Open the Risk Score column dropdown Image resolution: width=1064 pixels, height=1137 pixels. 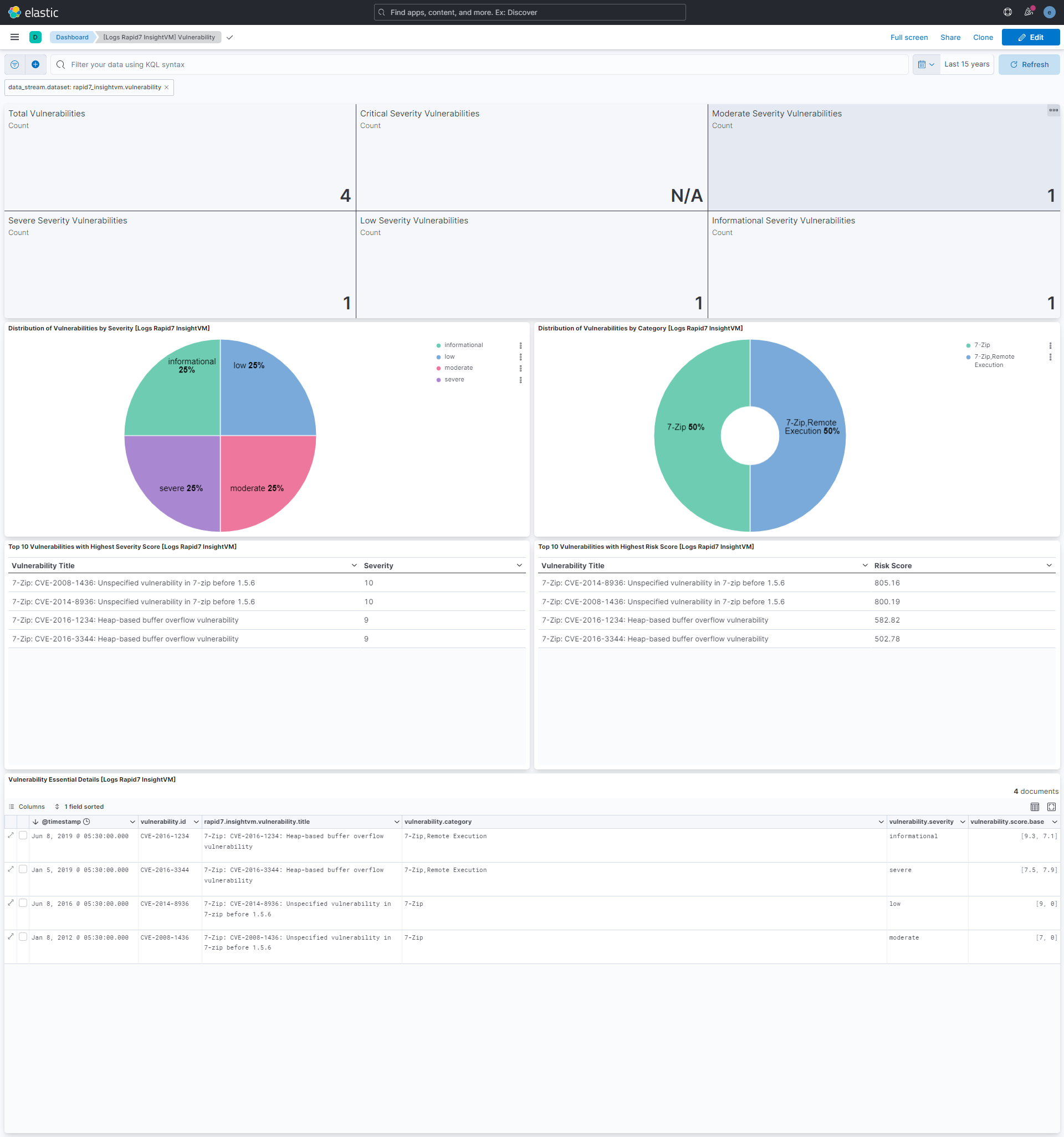pos(1049,565)
